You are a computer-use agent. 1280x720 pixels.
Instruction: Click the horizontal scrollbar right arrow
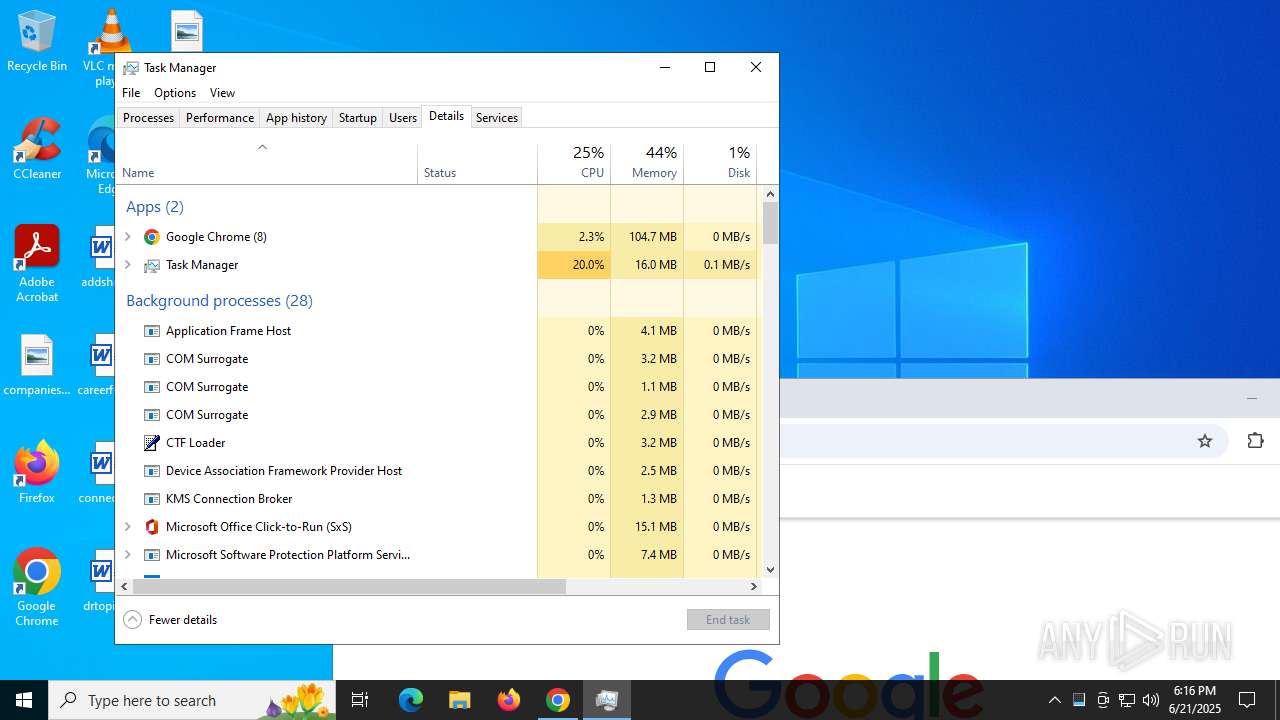click(754, 587)
